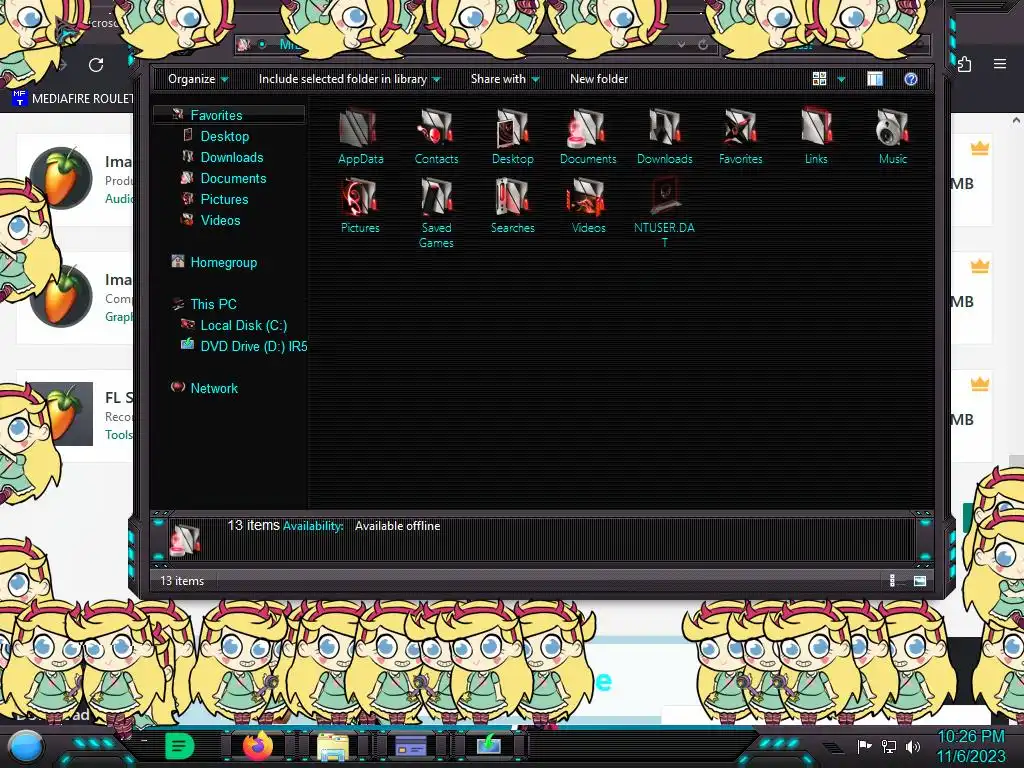Select Network in navigation pane
Screen dimensions: 1024x768
click(214, 387)
